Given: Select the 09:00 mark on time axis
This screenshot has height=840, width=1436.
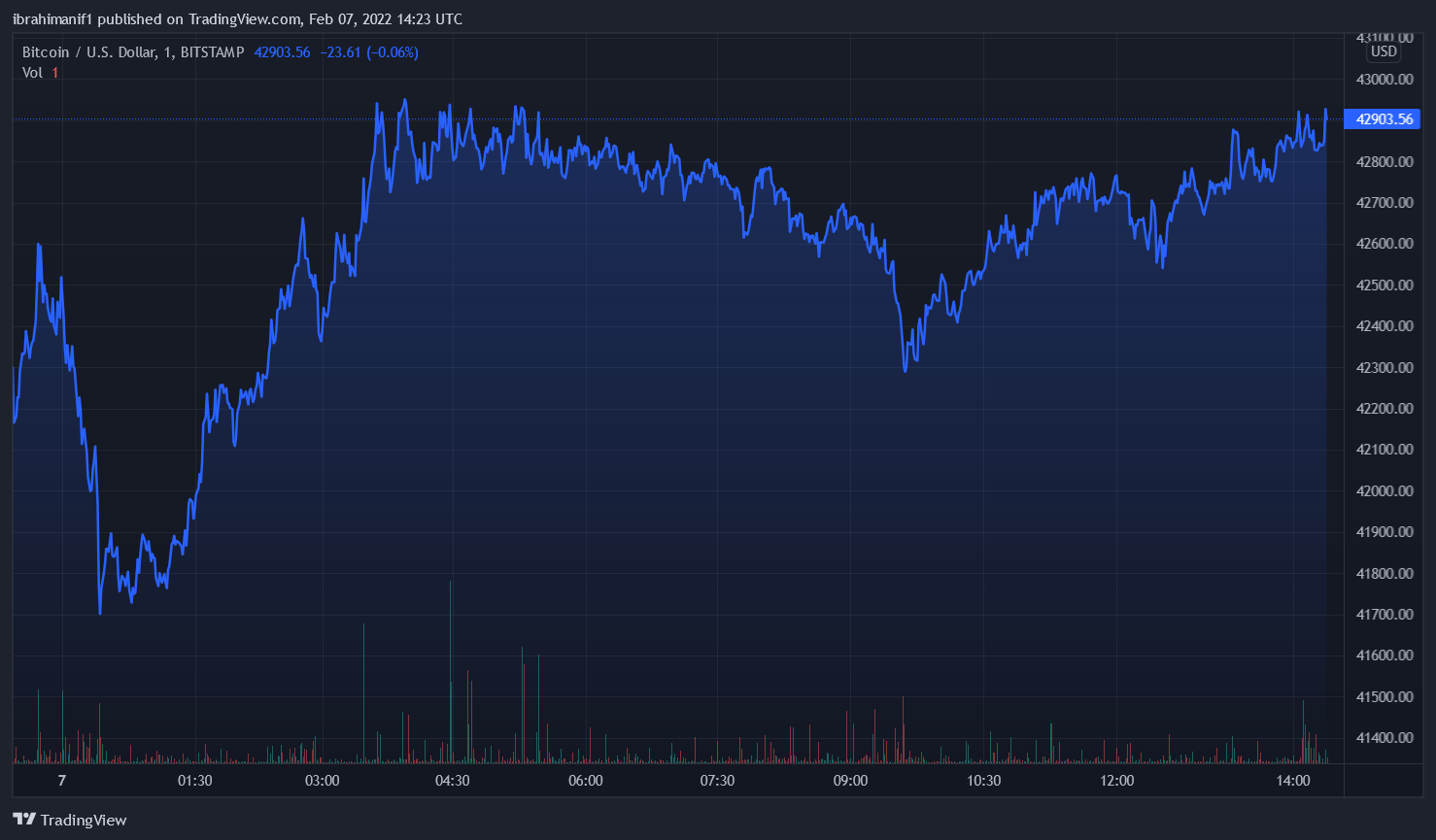Looking at the screenshot, I should [850, 781].
